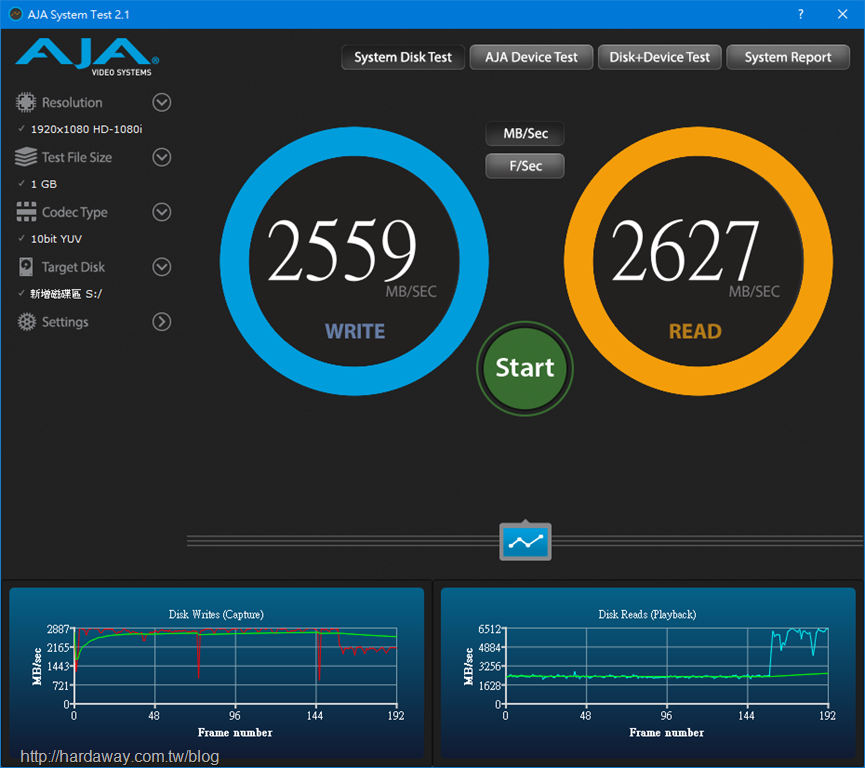Click the AJA Video Systems logo
This screenshot has height=768, width=865.
[x=87, y=57]
